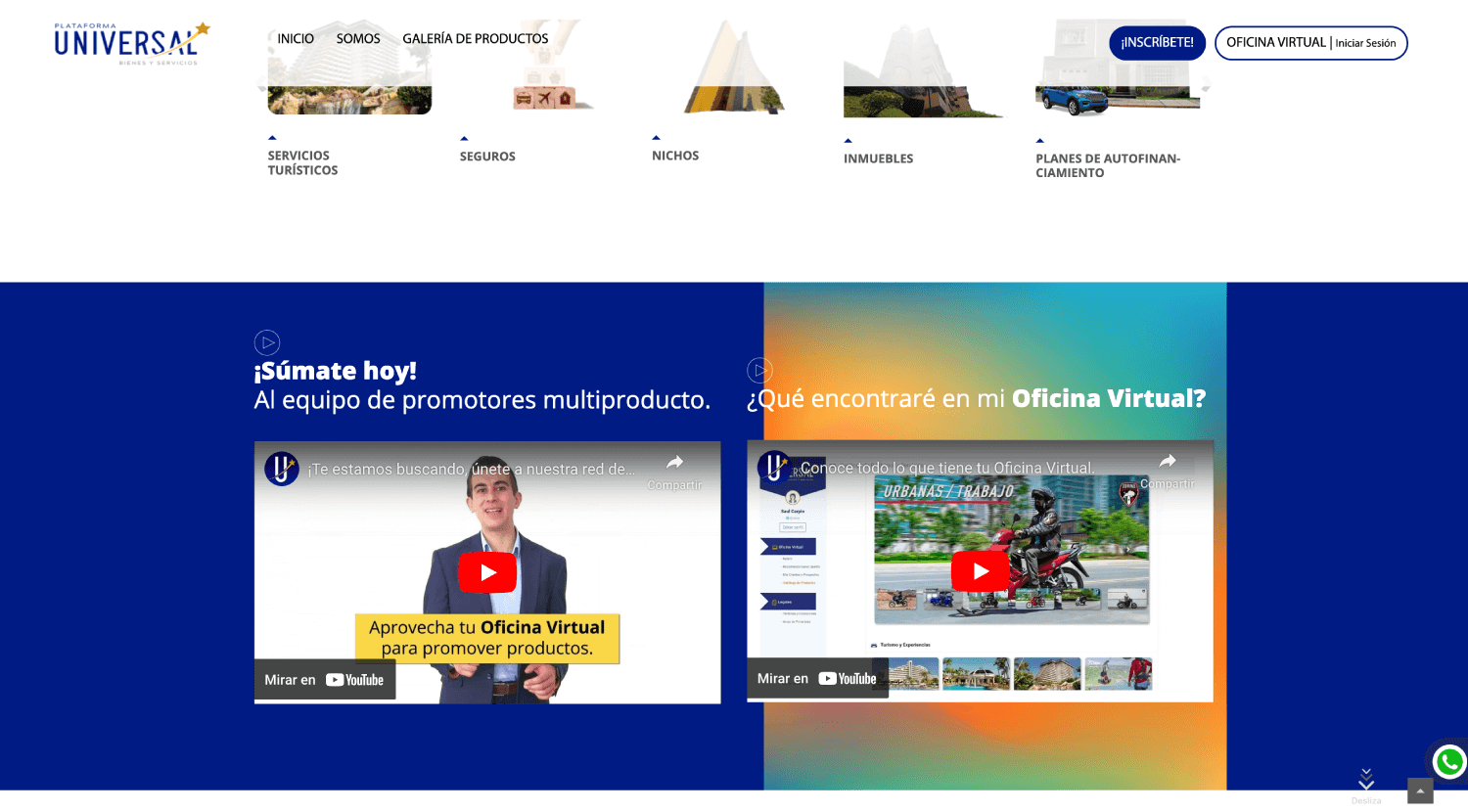Click the arrow above SEGUROS
1468x812 pixels.
[464, 139]
